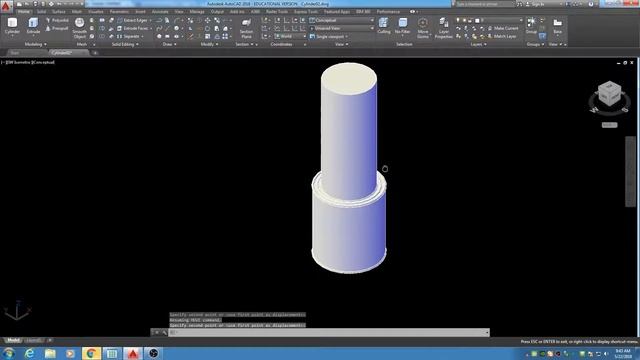Click the vertical navigation bar at right

click(x=630, y=171)
